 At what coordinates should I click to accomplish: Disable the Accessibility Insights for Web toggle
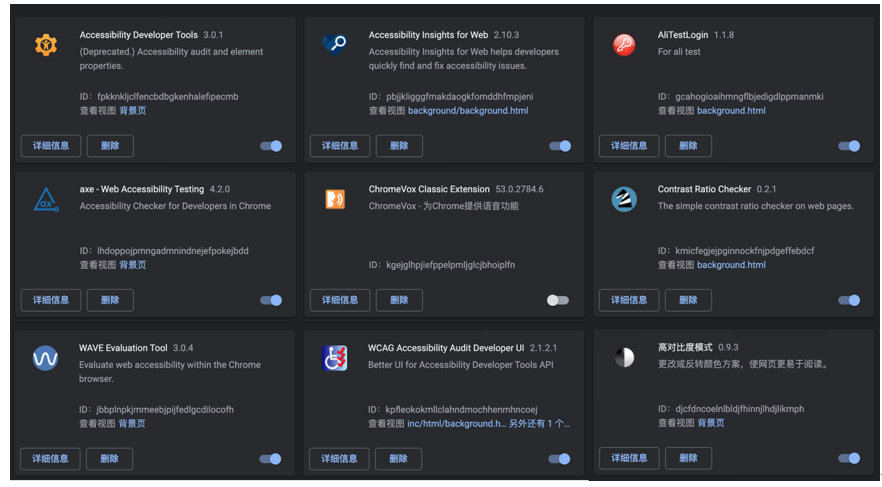pyautogui.click(x=560, y=146)
